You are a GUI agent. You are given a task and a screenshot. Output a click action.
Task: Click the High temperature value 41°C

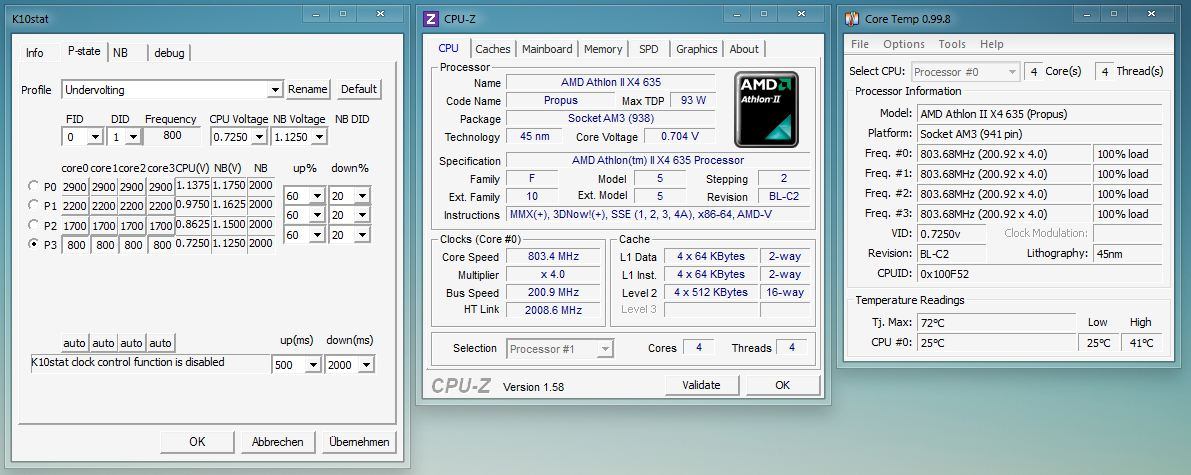coord(1141,343)
